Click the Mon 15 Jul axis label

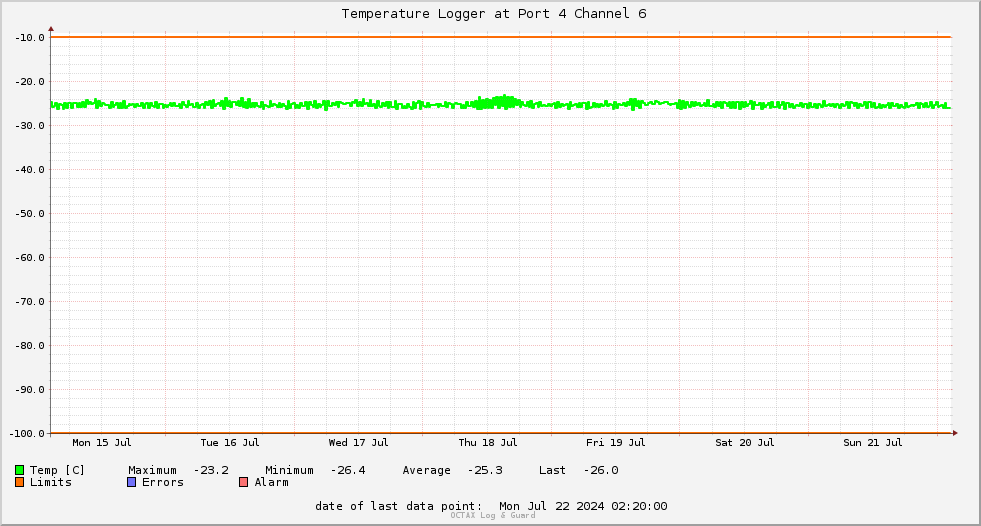[x=102, y=443]
